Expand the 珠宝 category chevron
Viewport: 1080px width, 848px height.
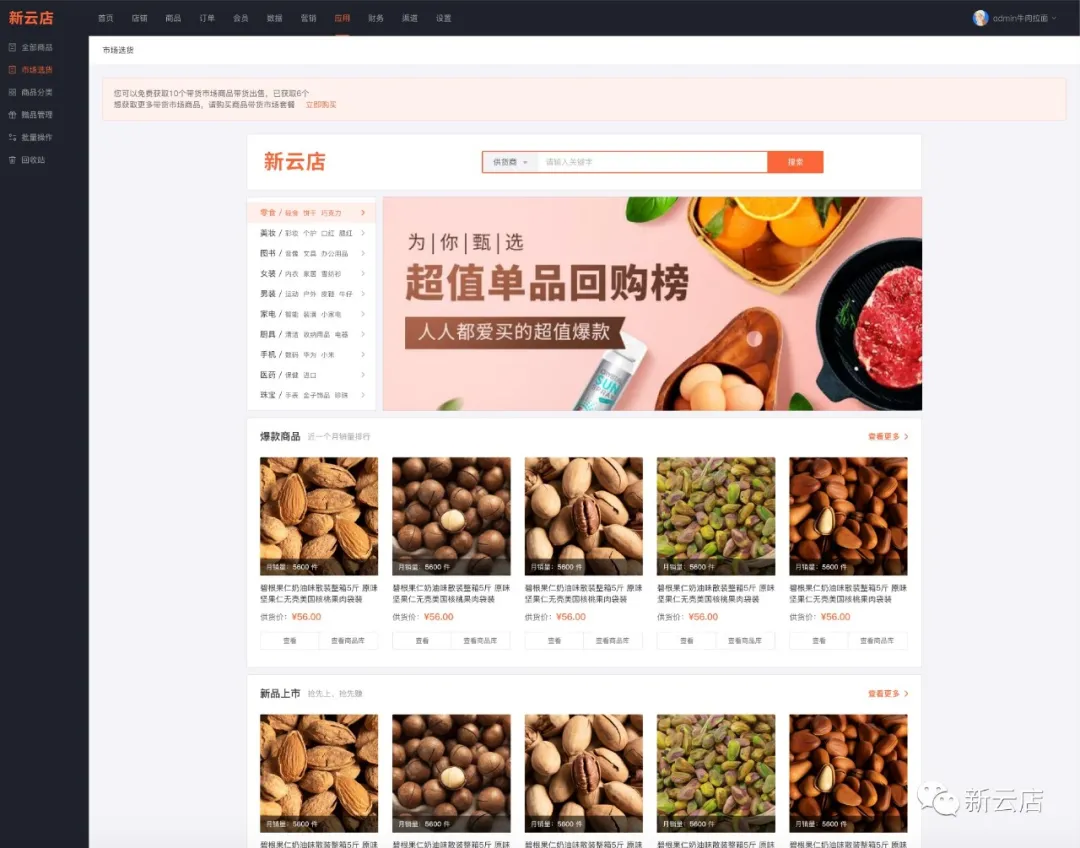tap(363, 395)
